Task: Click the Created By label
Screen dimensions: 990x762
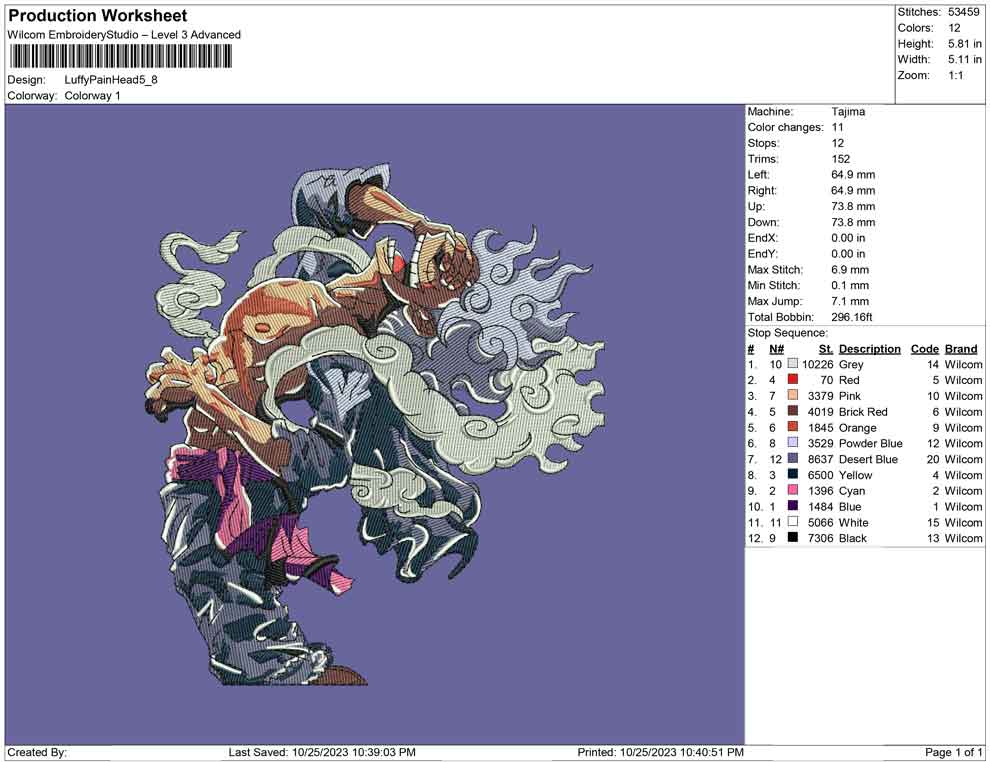Action: click(37, 752)
